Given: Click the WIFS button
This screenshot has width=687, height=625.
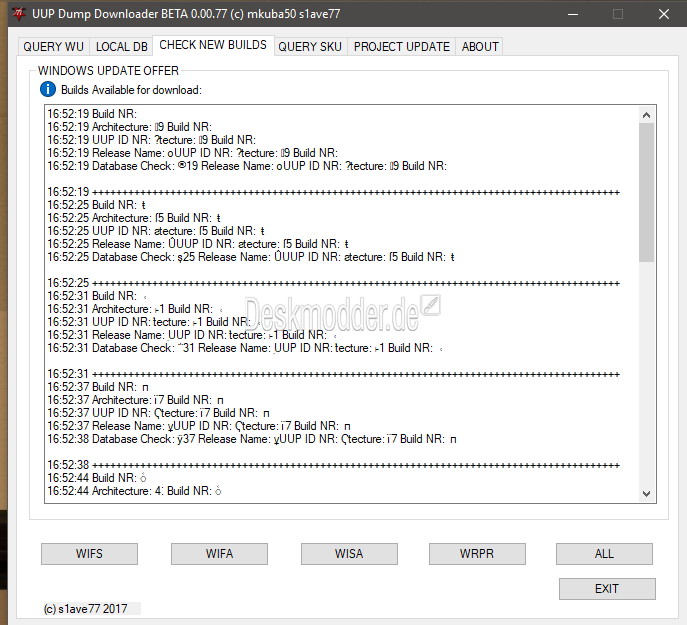Looking at the screenshot, I should click(89, 554).
